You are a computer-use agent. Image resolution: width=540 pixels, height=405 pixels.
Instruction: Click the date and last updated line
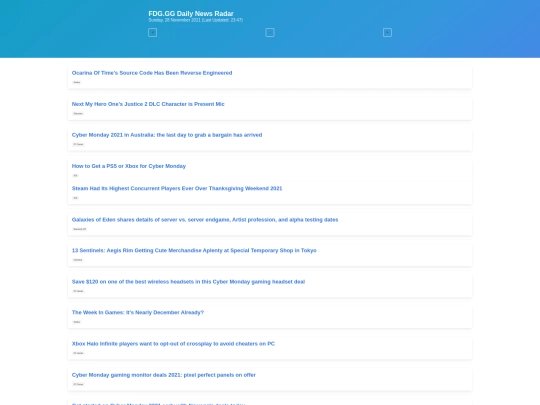click(196, 20)
